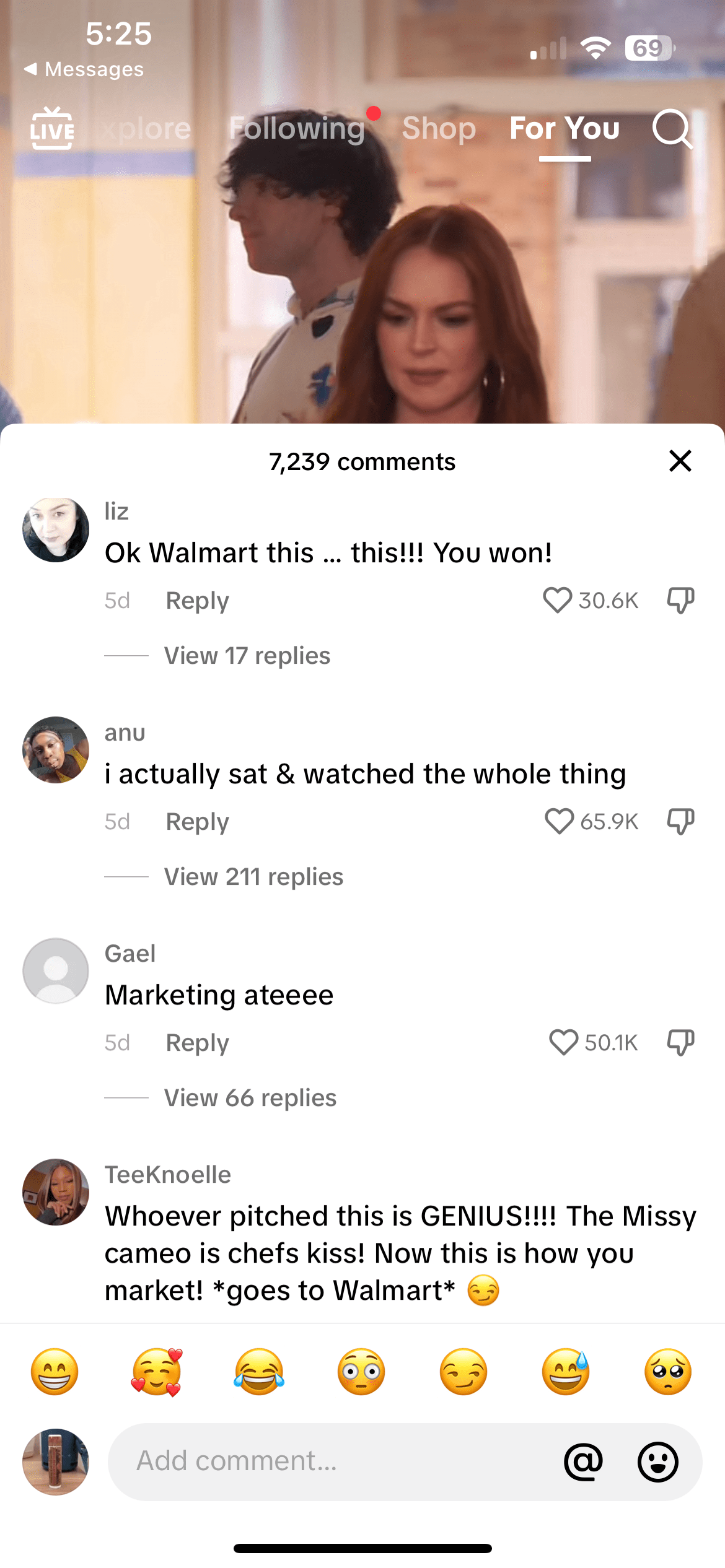Image resolution: width=725 pixels, height=1568 pixels.
Task: Expand View 66 replies under Gael
Action: (x=250, y=1098)
